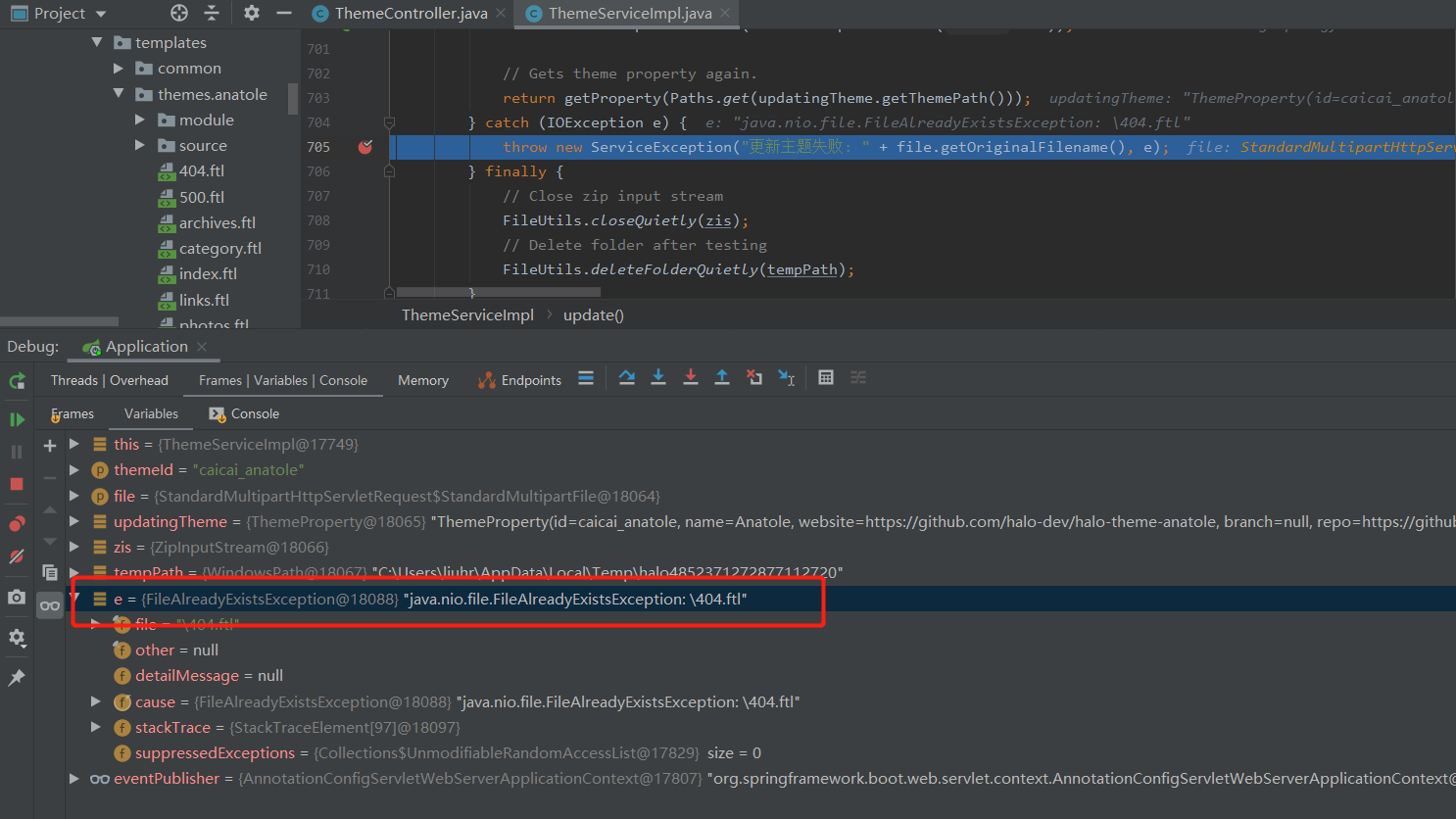1456x819 pixels.
Task: Click the Show Execution Point icon
Action: [x=586, y=378]
